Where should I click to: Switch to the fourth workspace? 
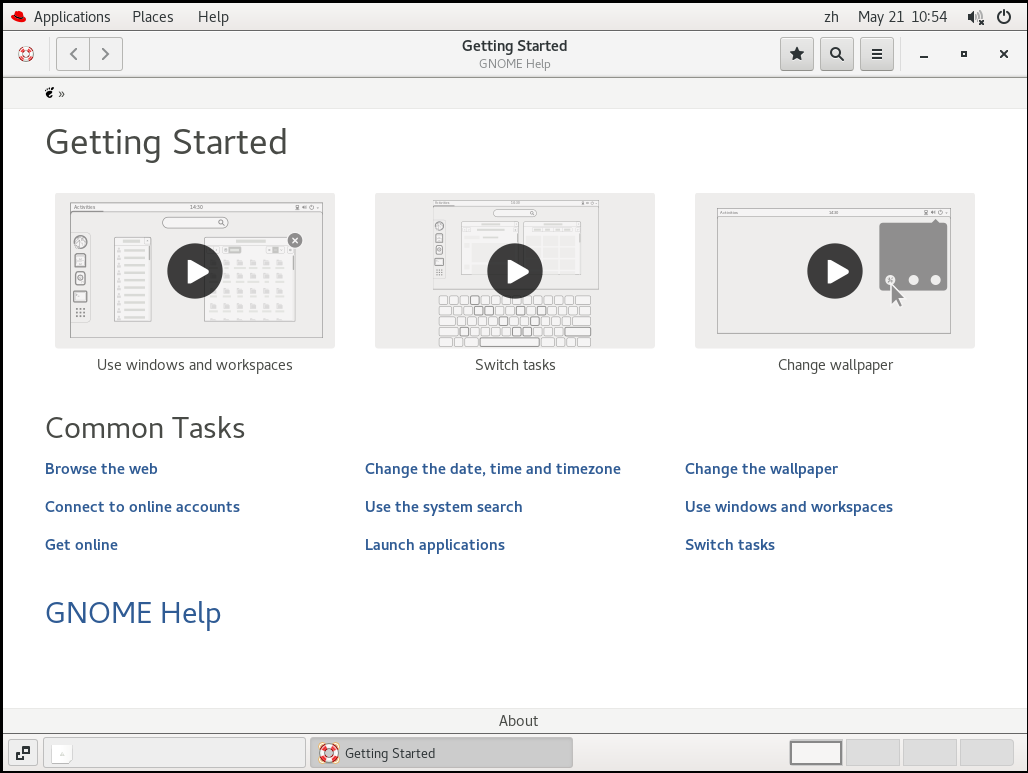987,753
